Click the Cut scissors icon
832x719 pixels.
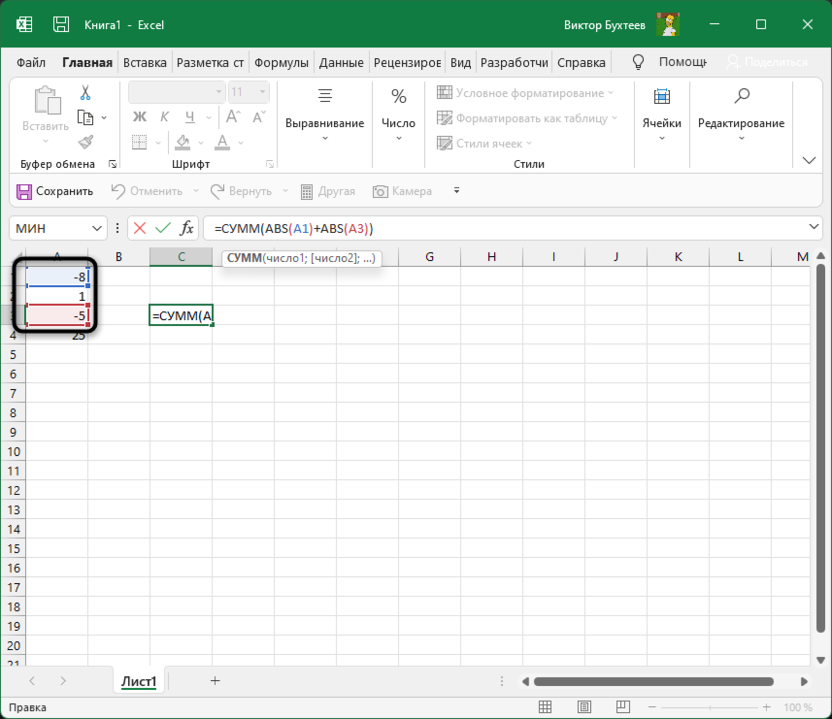tap(85, 93)
